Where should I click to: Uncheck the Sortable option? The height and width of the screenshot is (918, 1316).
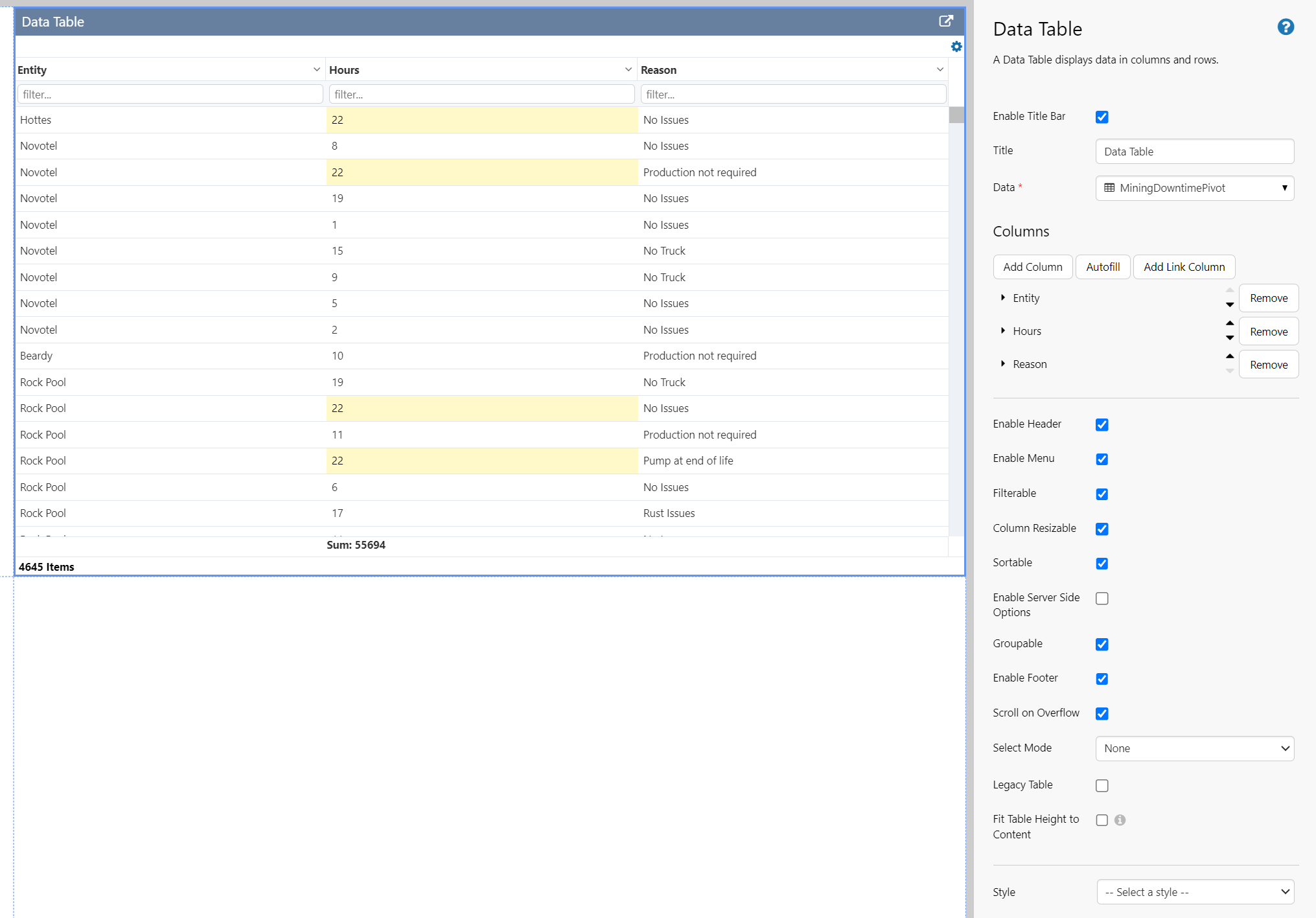1102,563
